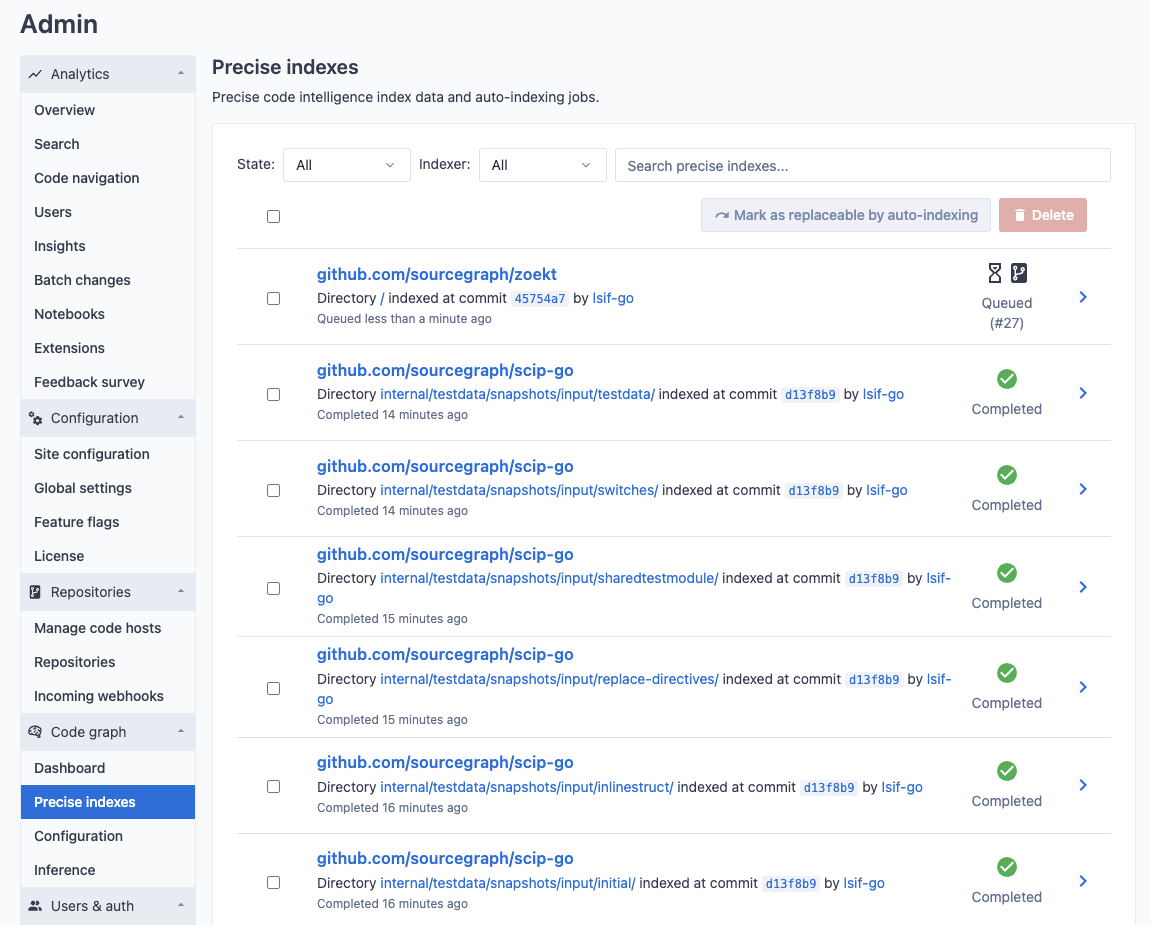Screen dimensions: 1151x925
Task: Click the 'Queued (#27)' status text
Action: point(1007,313)
